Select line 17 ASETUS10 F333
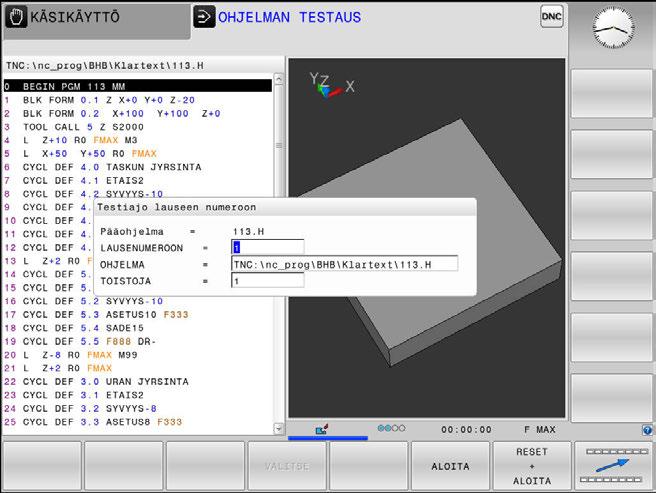This screenshot has width=656, height=493. point(138,314)
